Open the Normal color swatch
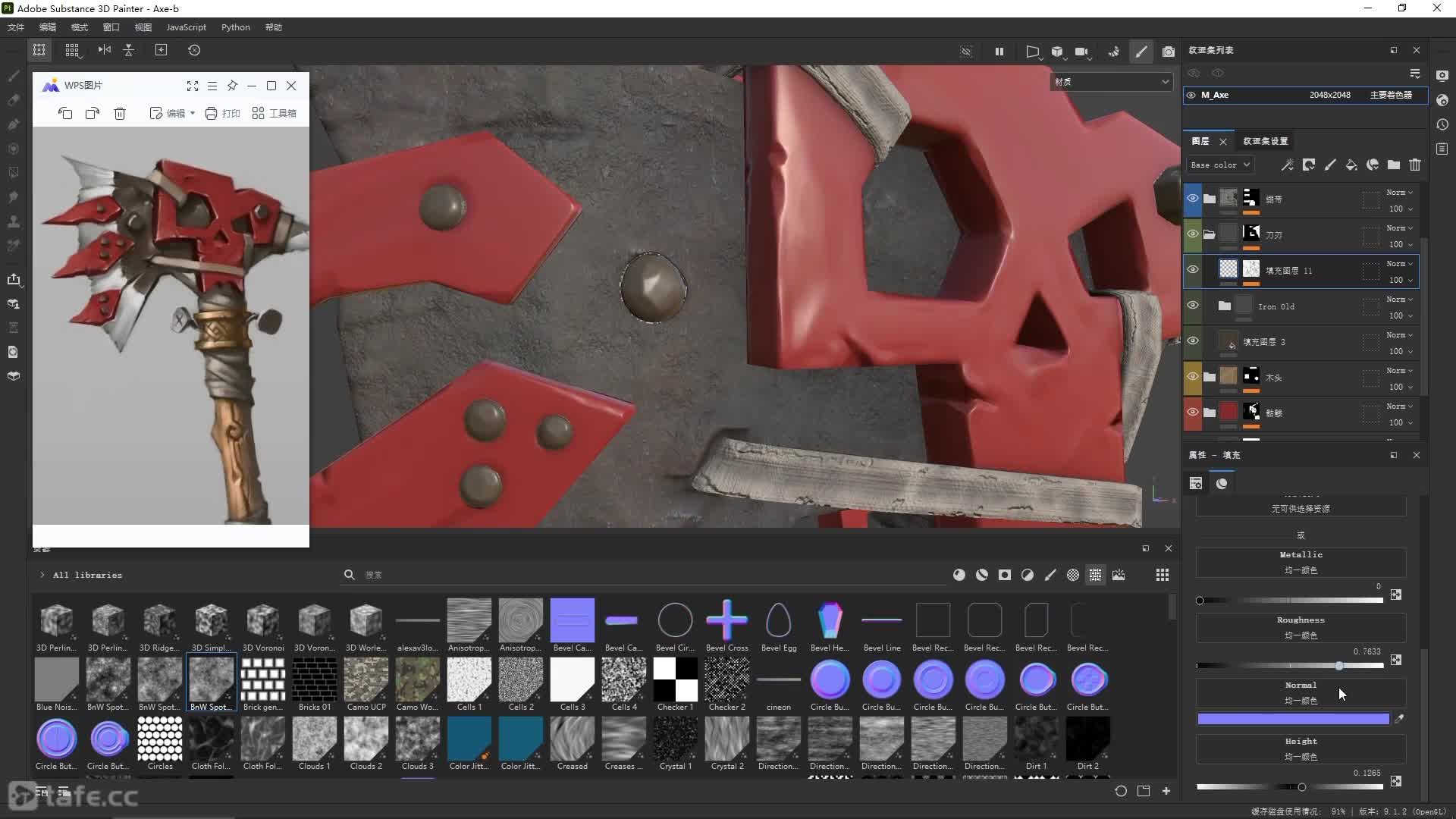 point(1293,719)
